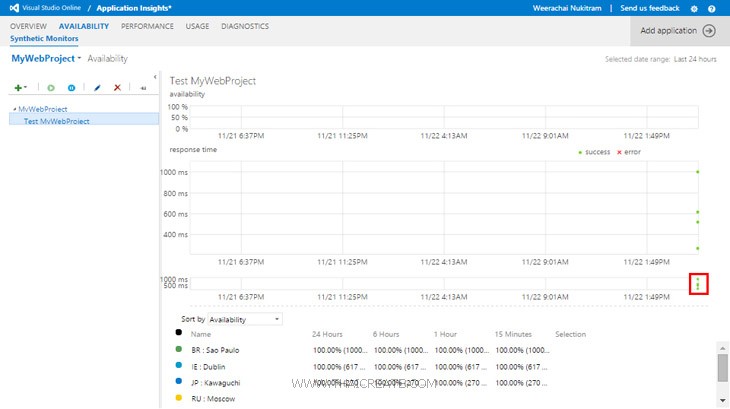
Task: Start the monitor with green play icon
Action: (51, 87)
